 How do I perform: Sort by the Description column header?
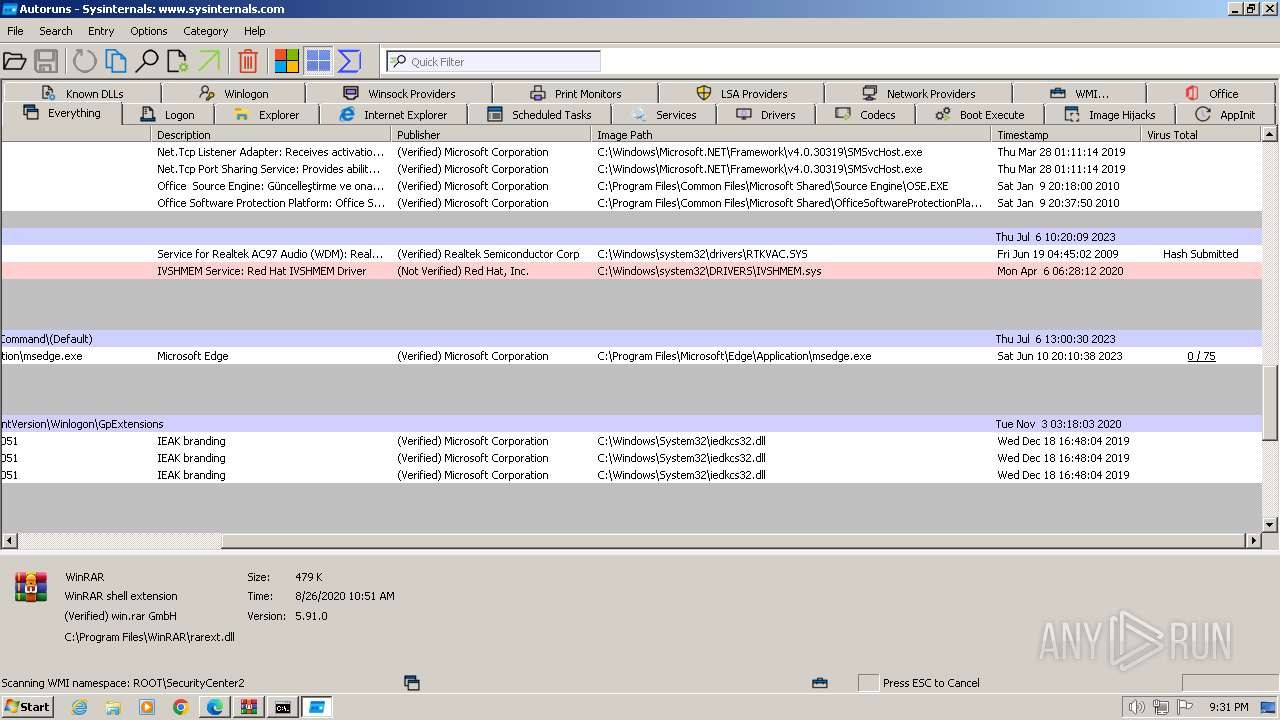click(271, 134)
